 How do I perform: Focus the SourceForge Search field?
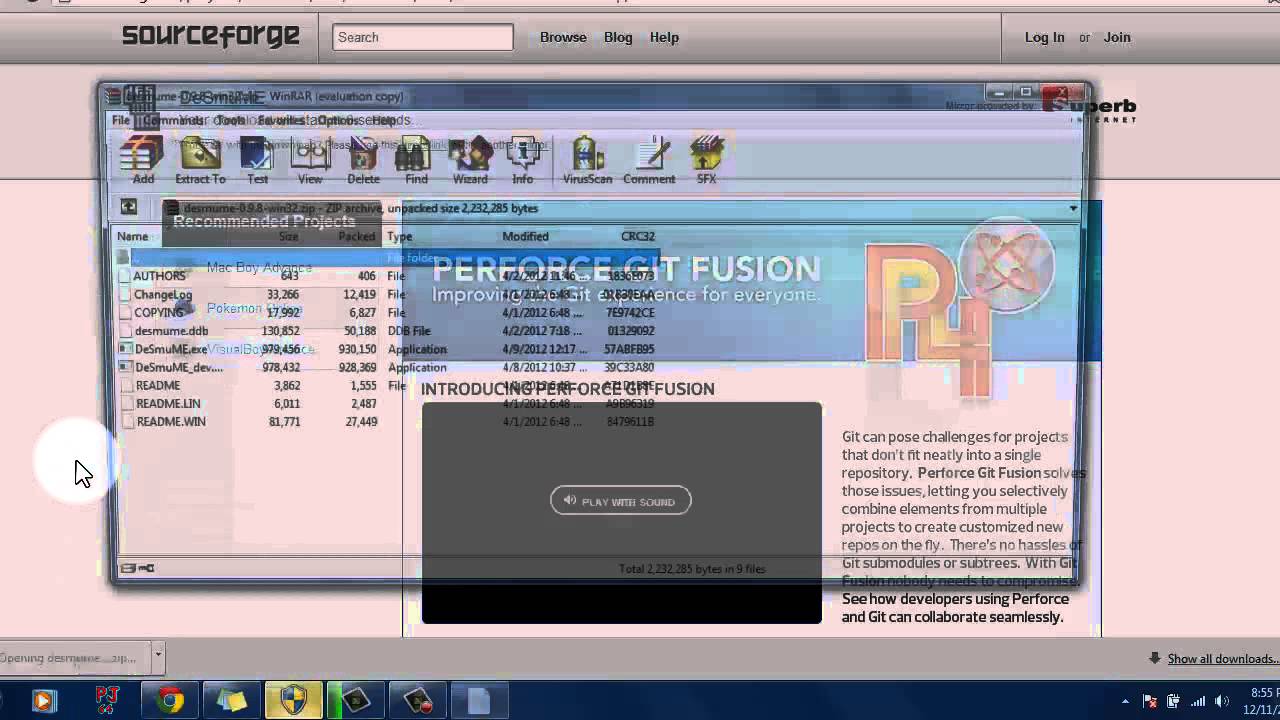pyautogui.click(x=423, y=37)
